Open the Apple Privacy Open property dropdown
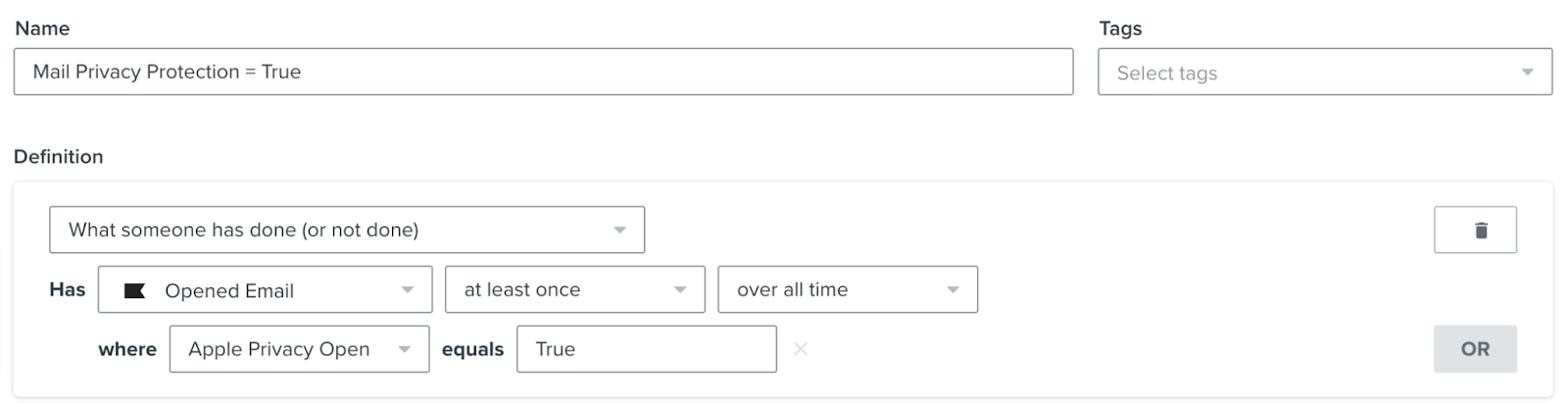The width and height of the screenshot is (1568, 403). [299, 349]
